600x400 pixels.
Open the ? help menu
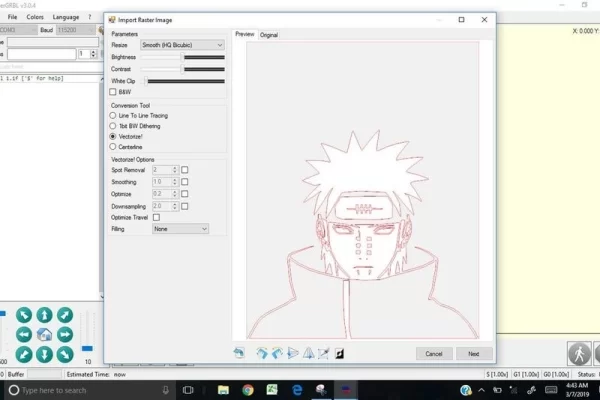[x=90, y=17]
